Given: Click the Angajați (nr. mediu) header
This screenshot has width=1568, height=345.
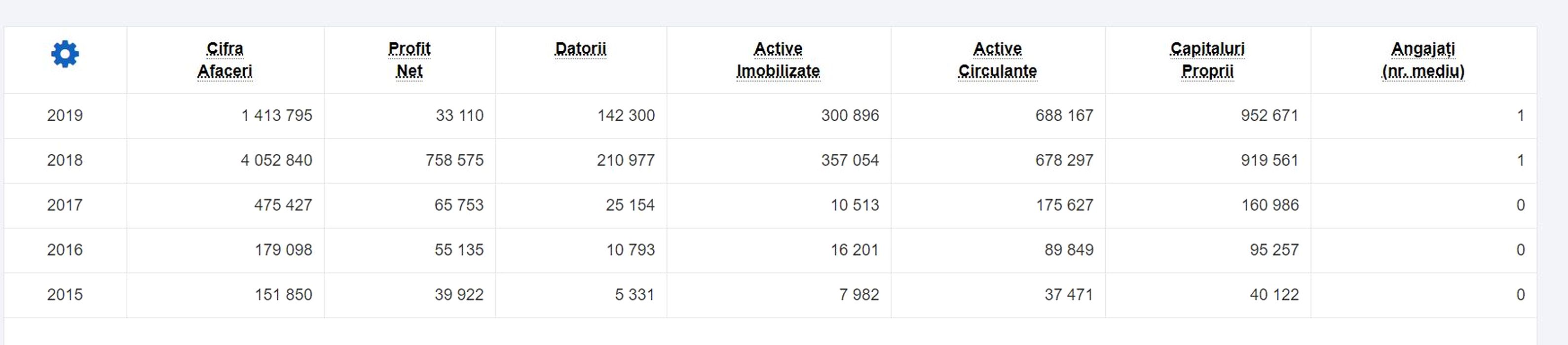Looking at the screenshot, I should (x=1422, y=60).
